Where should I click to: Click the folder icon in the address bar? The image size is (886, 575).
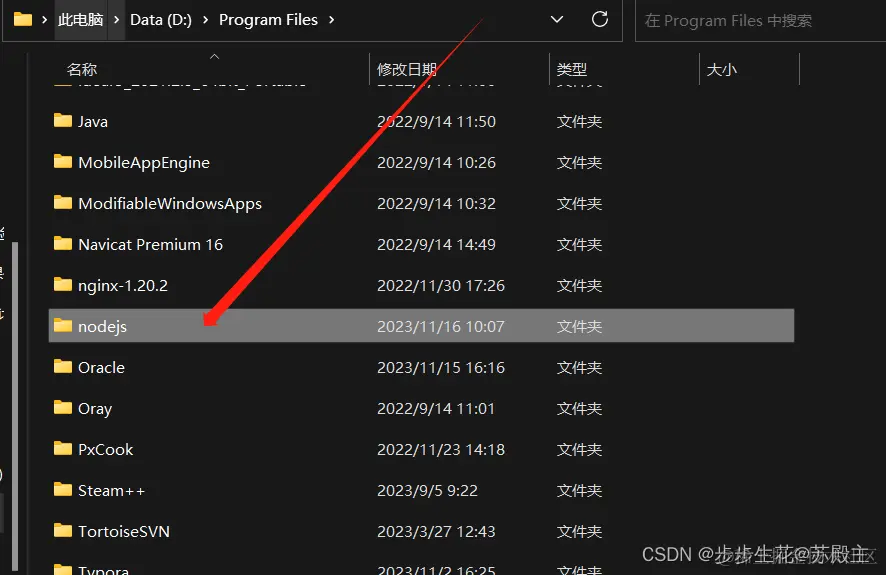23,20
